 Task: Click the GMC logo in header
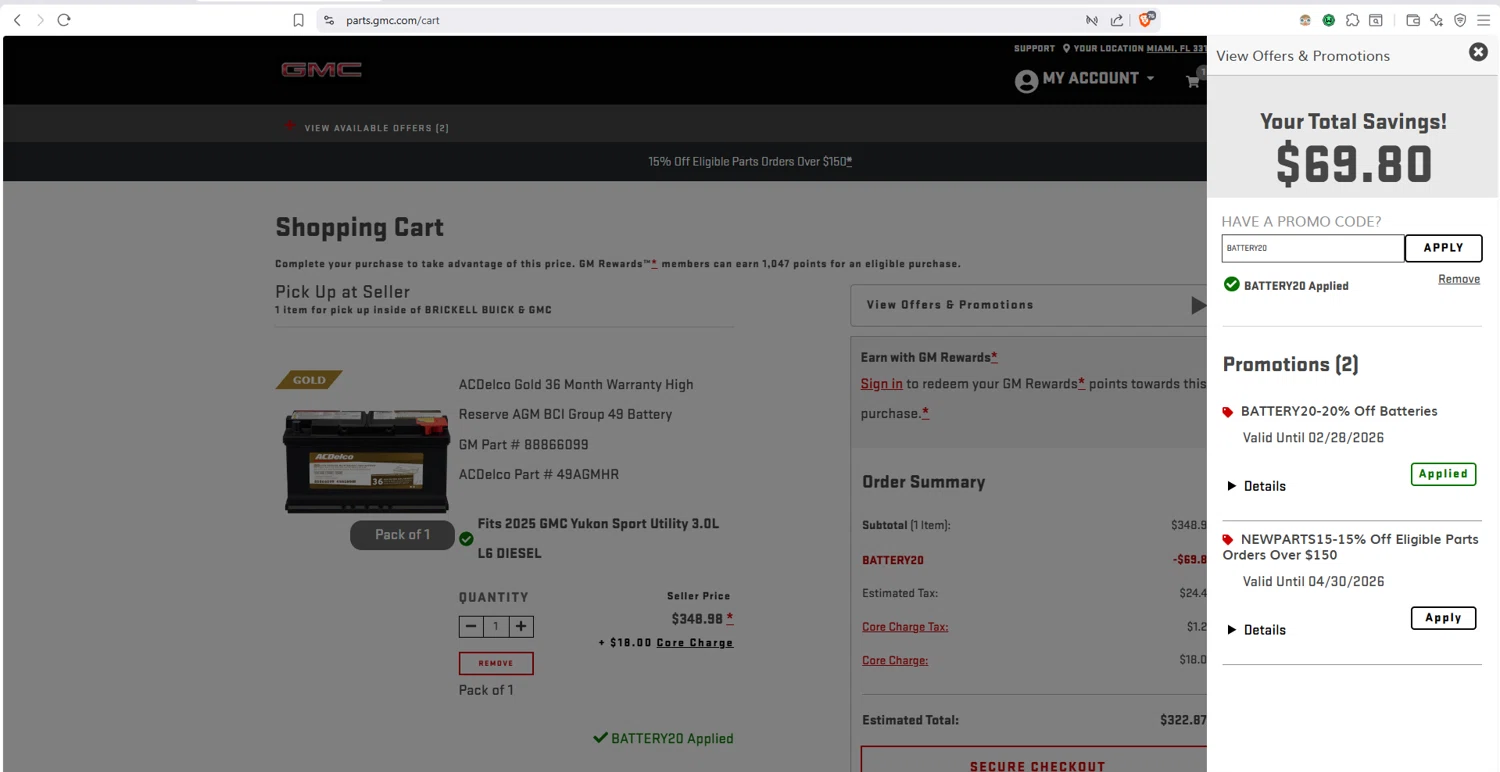[321, 70]
